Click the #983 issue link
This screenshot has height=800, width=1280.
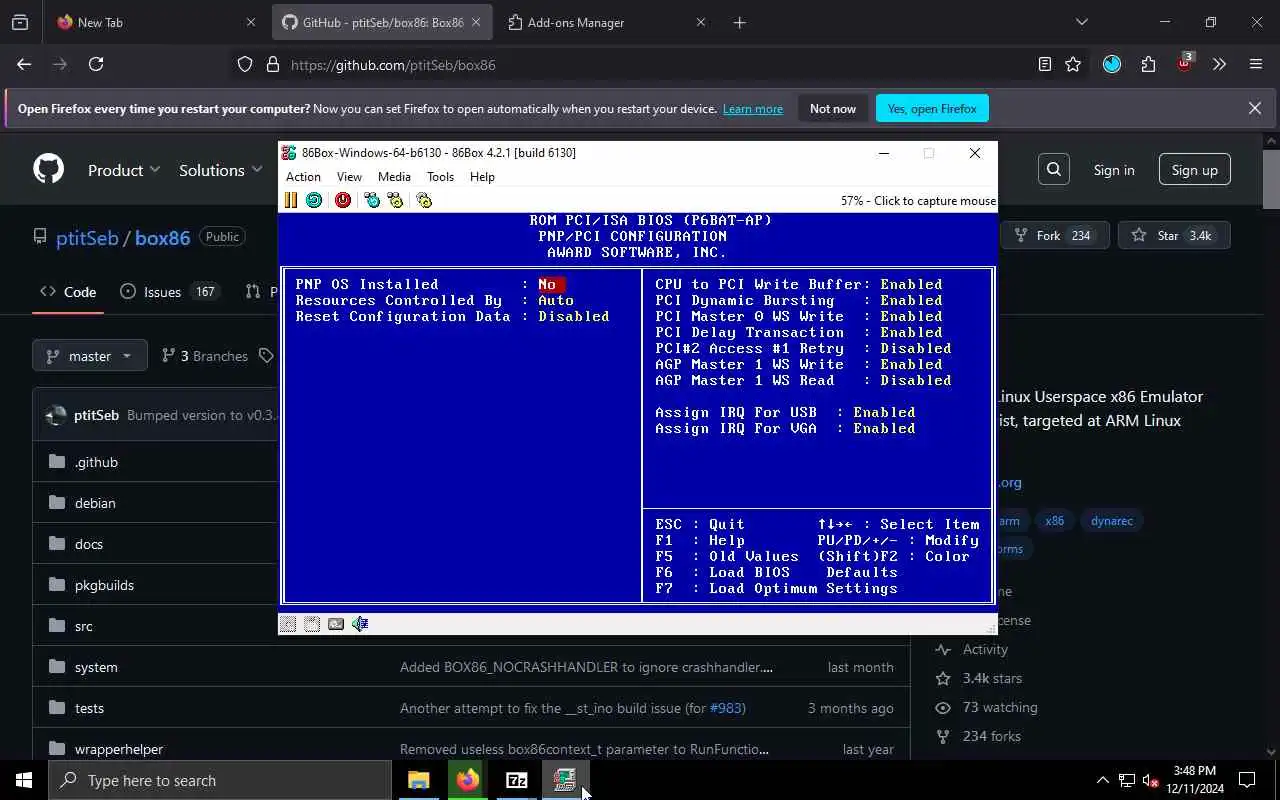726,708
